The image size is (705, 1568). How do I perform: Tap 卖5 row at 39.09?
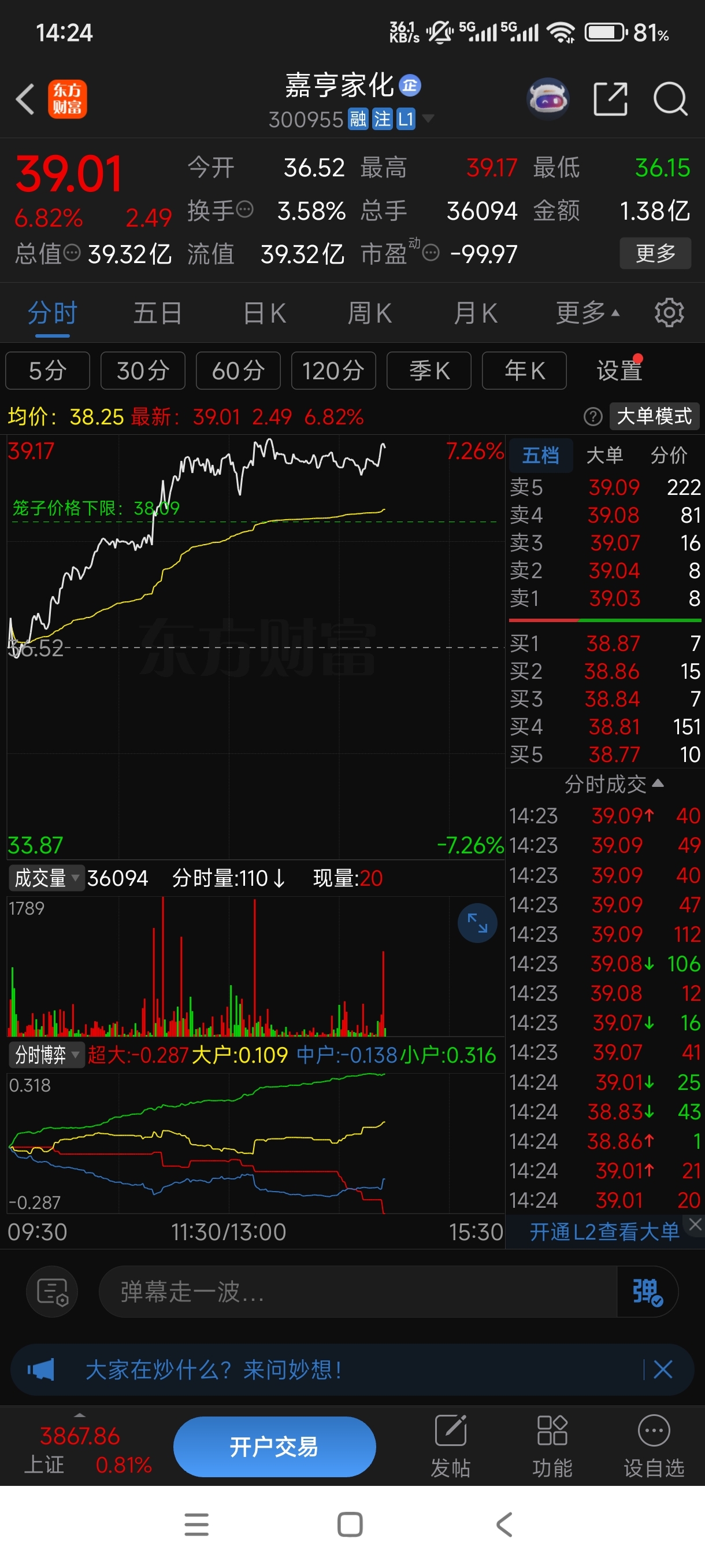click(x=605, y=487)
